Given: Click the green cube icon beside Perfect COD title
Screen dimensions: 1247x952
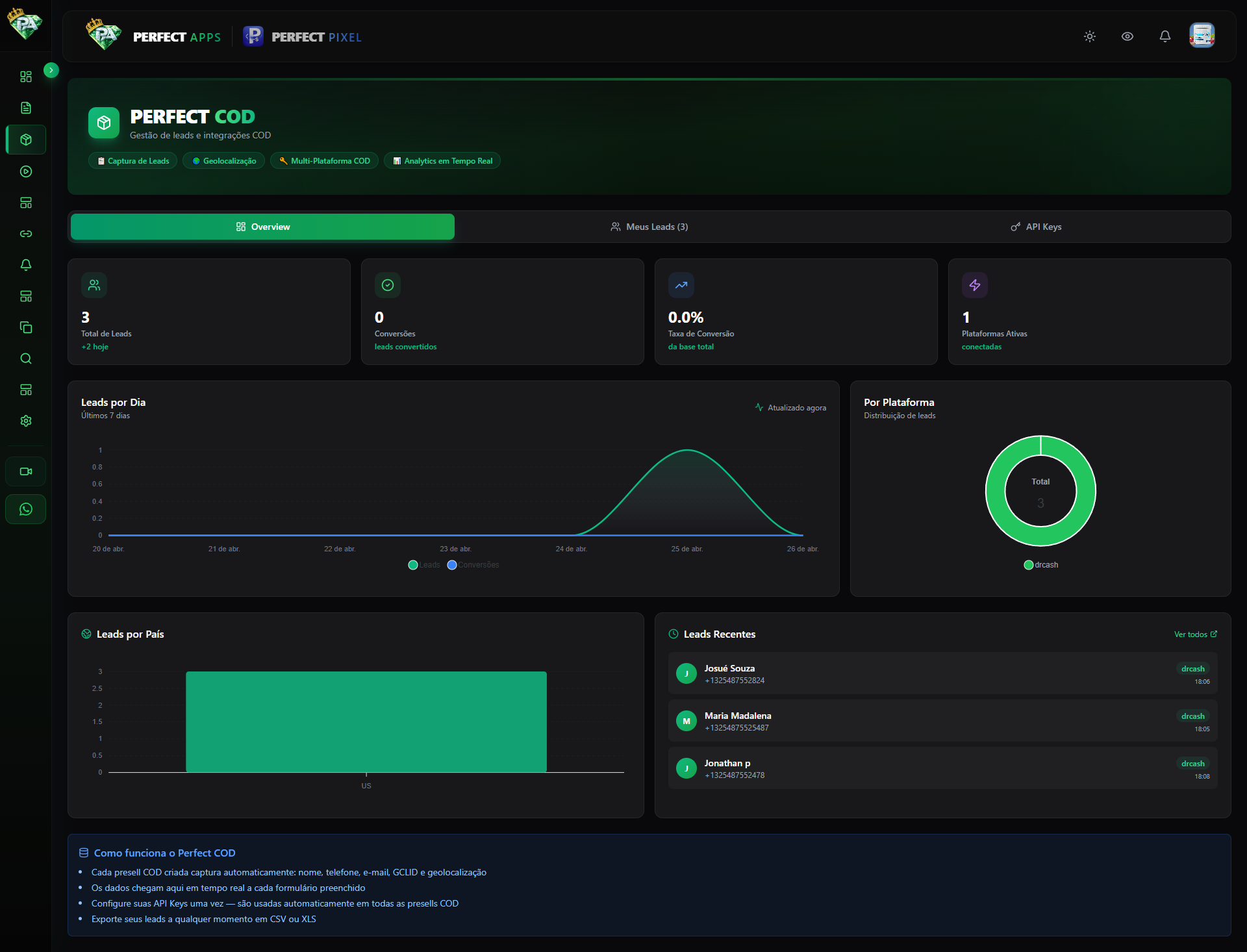Looking at the screenshot, I should pyautogui.click(x=104, y=123).
